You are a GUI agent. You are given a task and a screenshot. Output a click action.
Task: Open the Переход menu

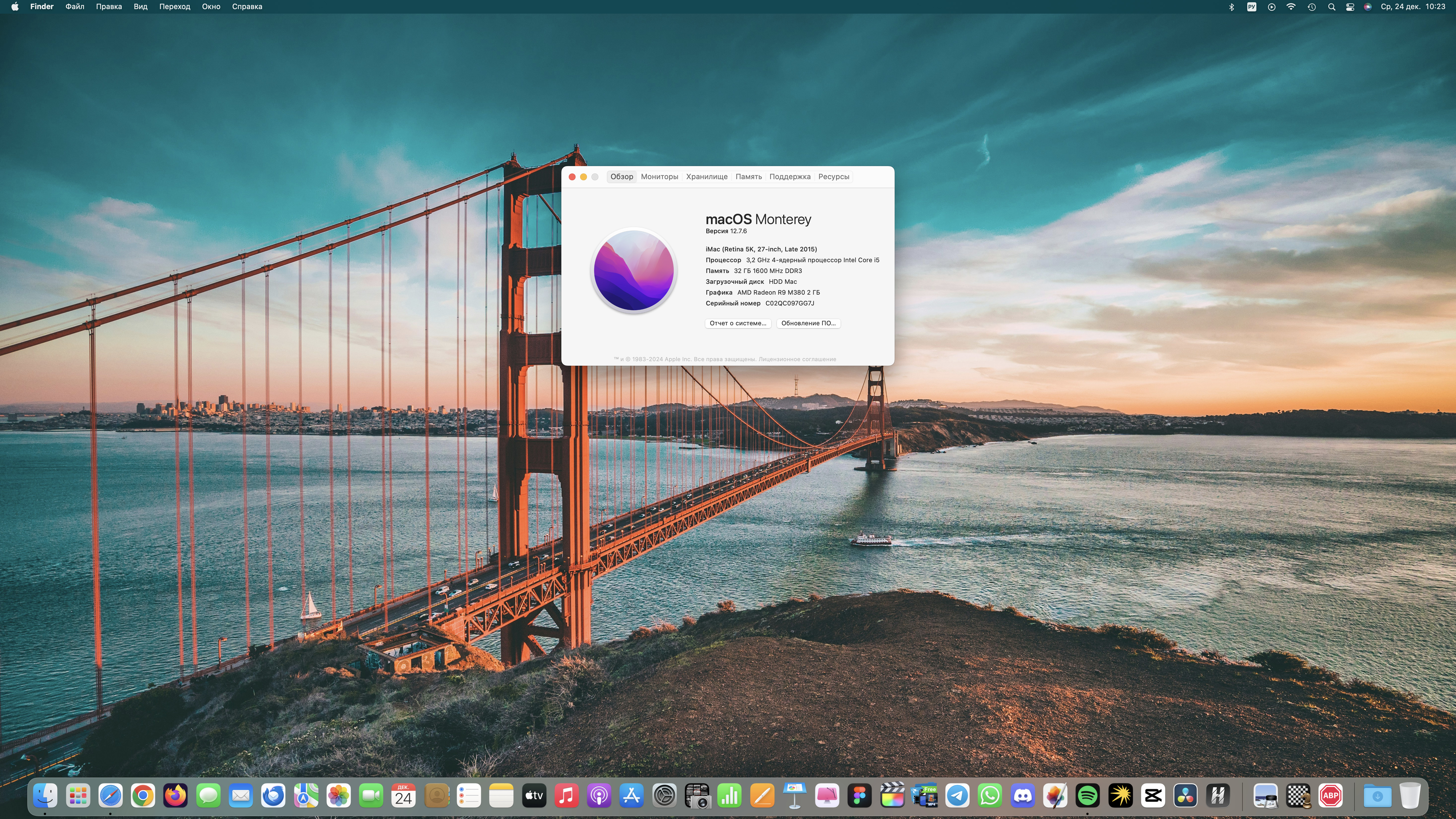[x=174, y=7]
